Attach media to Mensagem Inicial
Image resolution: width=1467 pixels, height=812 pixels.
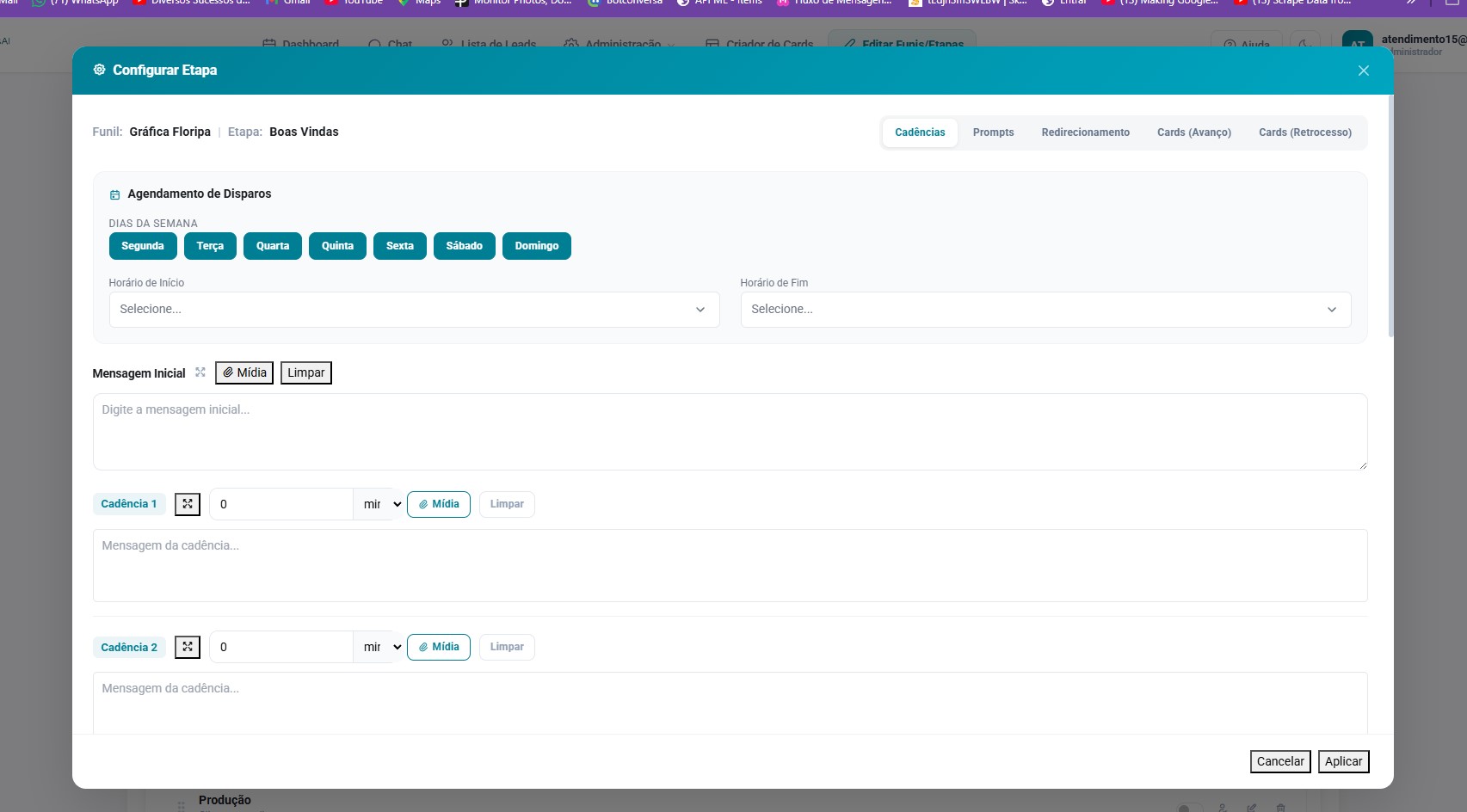(244, 372)
